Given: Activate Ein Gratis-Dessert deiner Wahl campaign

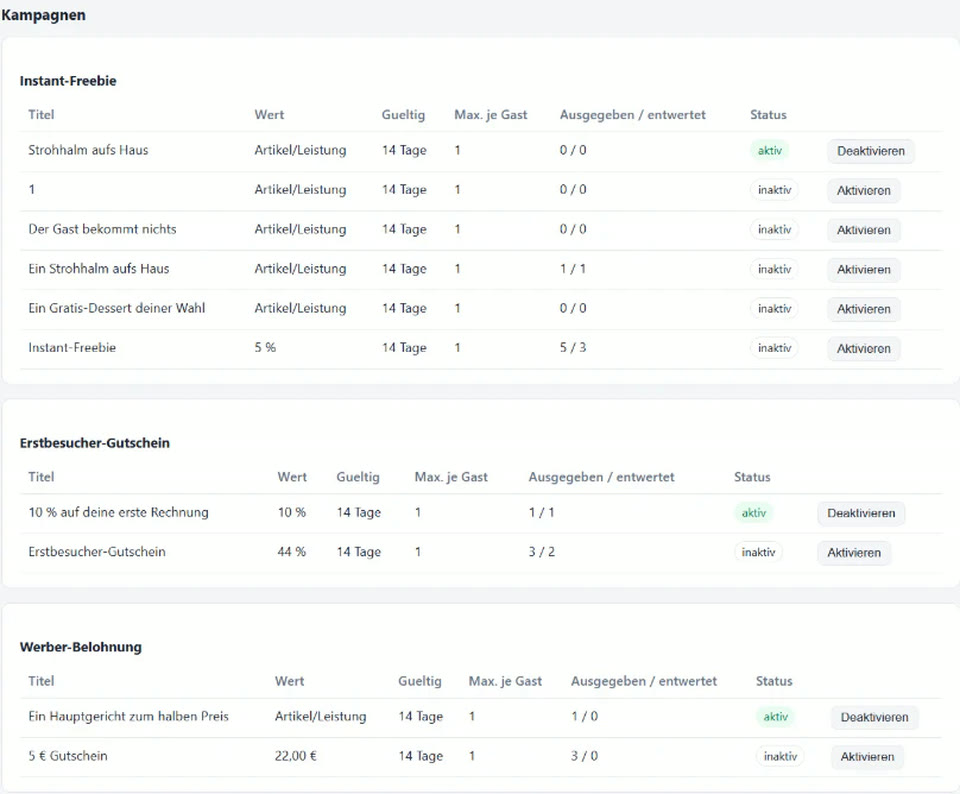Looking at the screenshot, I should click(x=863, y=309).
